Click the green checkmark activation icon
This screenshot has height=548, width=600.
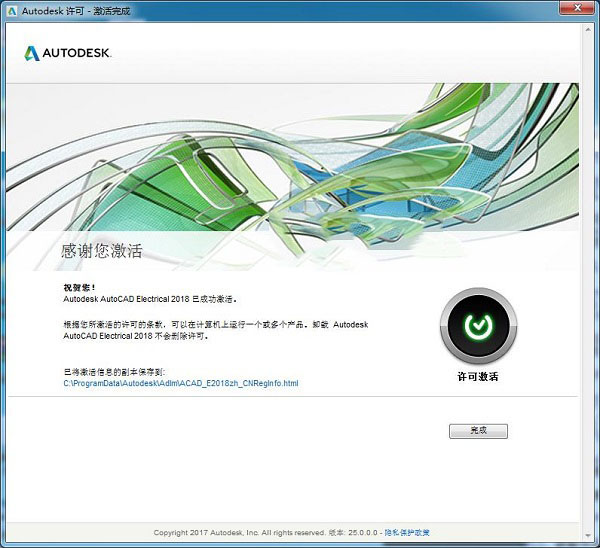click(478, 328)
